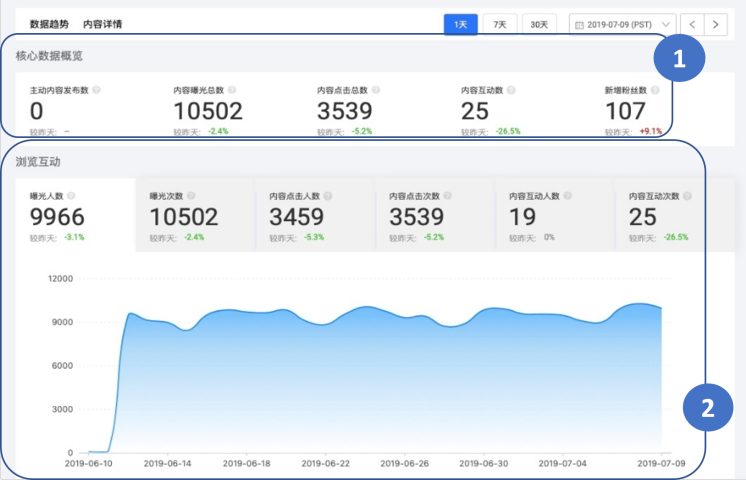Click help icon beside 曝光人数 metric
The height and width of the screenshot is (480, 746).
point(71,197)
